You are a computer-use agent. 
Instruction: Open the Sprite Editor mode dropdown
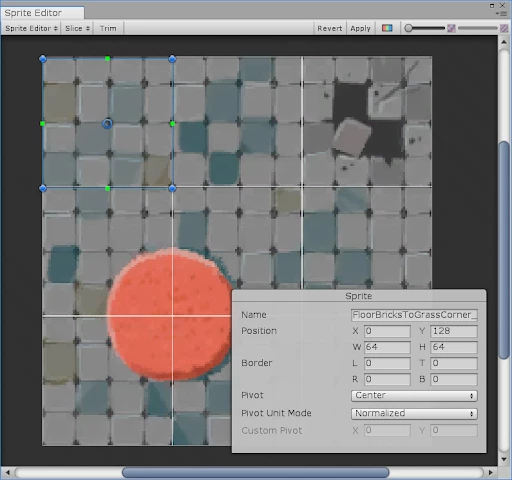(31, 28)
